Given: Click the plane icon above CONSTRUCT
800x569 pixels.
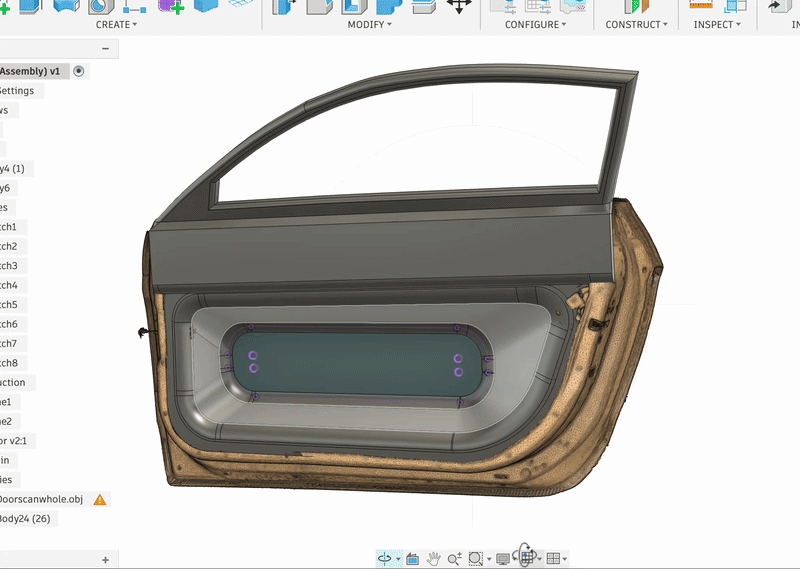Looking at the screenshot, I should pyautogui.click(x=636, y=6).
